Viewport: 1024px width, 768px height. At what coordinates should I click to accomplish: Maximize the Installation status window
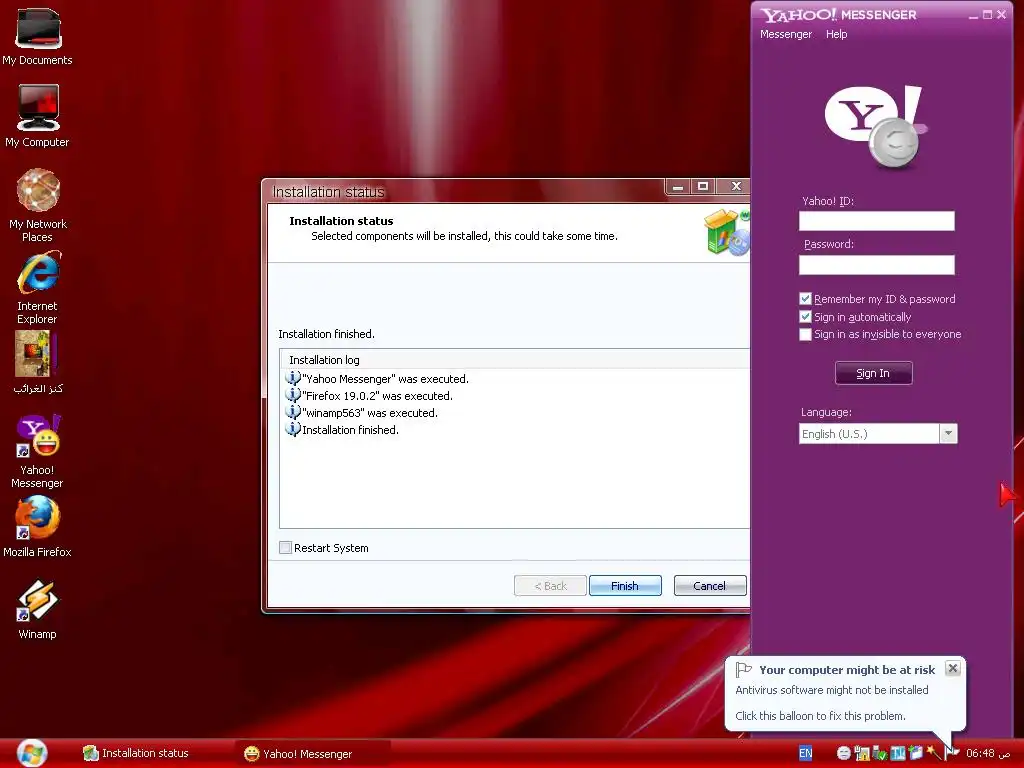tap(703, 187)
